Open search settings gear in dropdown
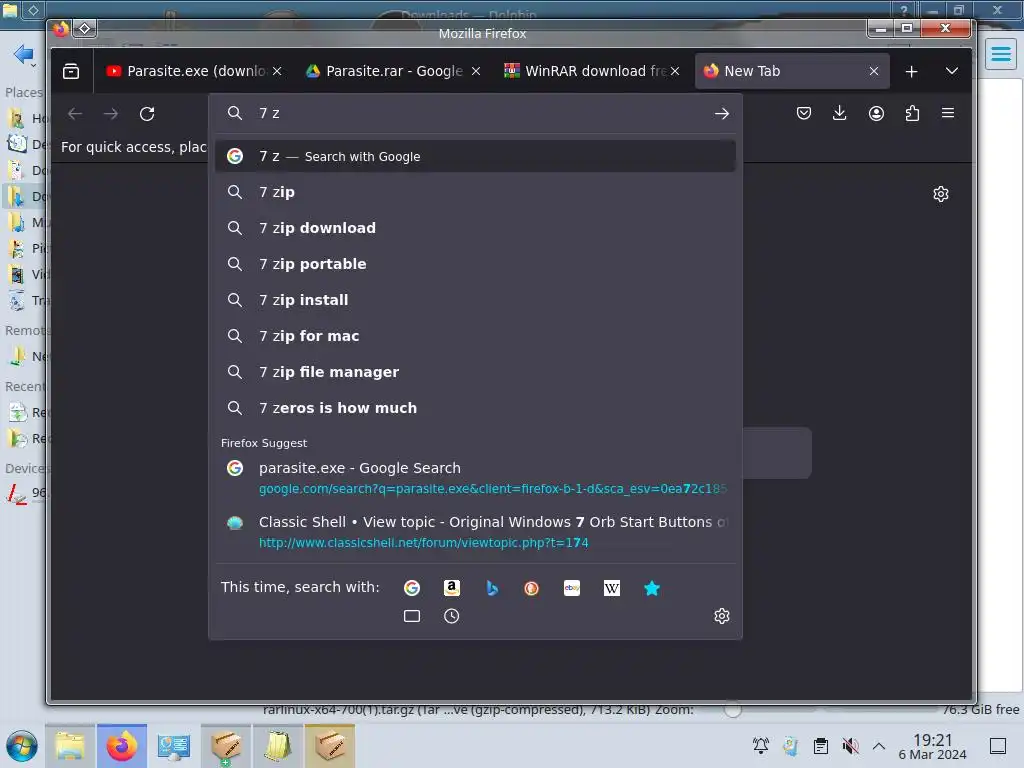This screenshot has height=768, width=1024. (722, 616)
